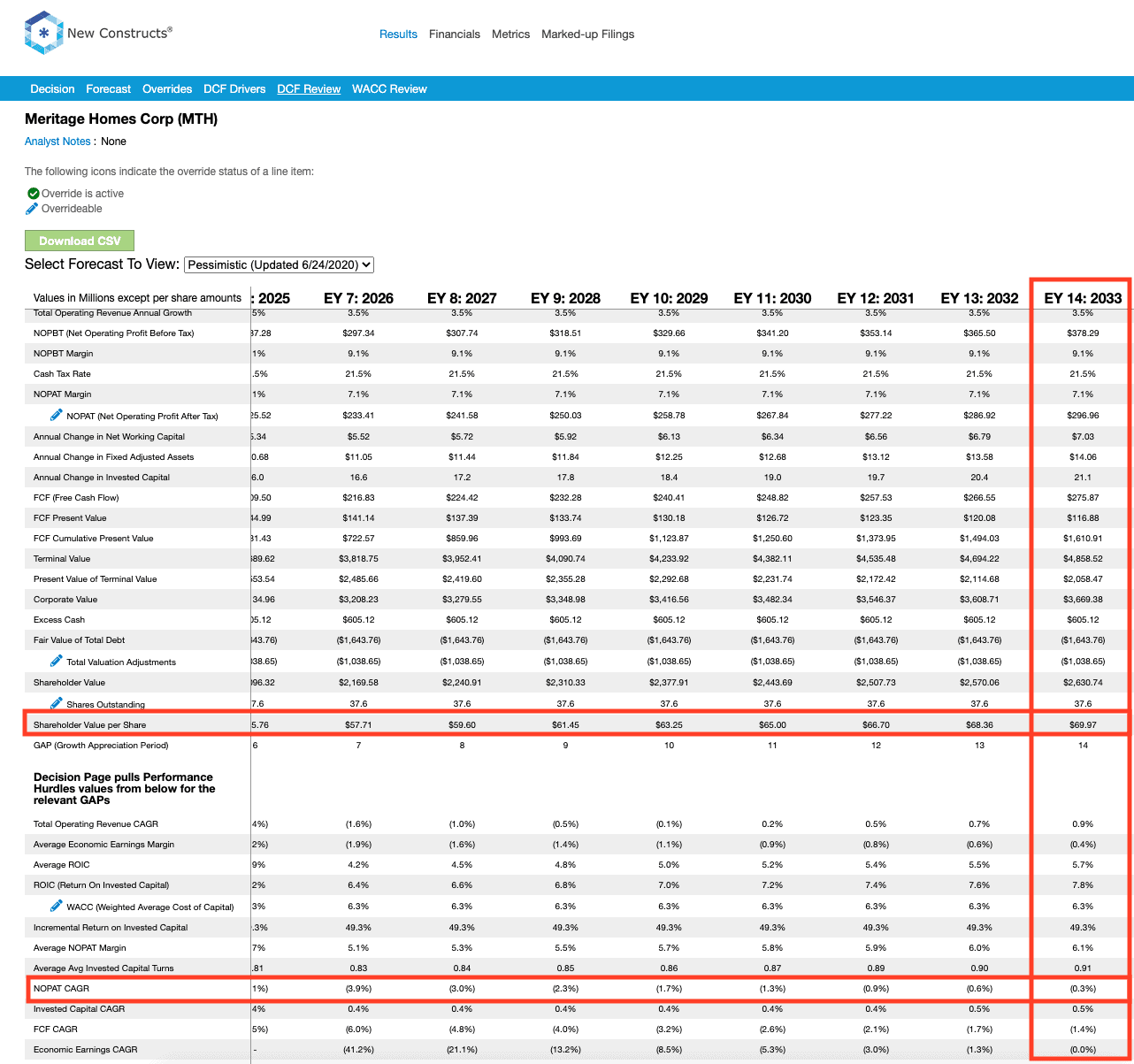Click the NOPAT CAGR row label
This screenshot has width=1134, height=1064.
point(61,989)
